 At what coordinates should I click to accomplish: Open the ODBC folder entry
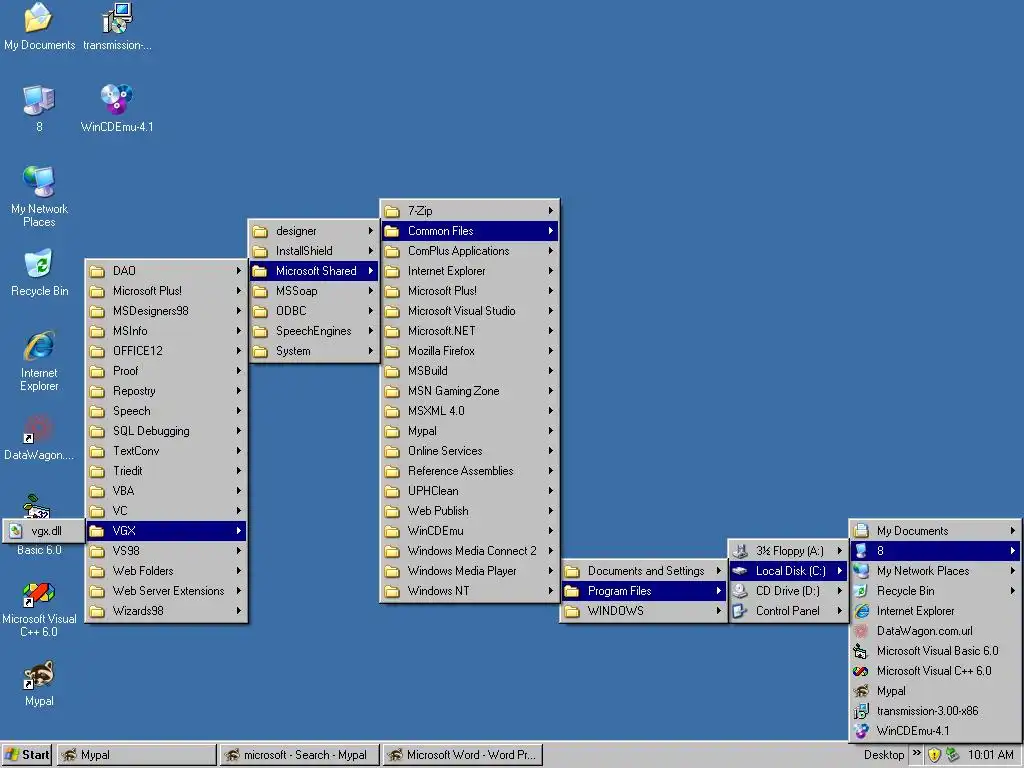[313, 311]
